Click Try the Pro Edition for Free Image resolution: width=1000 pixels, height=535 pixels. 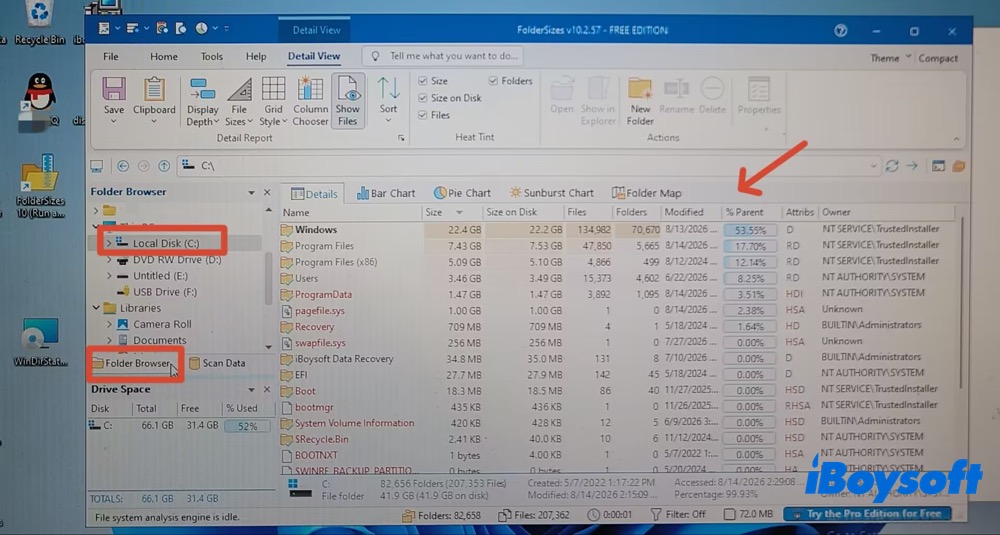[x=867, y=514]
